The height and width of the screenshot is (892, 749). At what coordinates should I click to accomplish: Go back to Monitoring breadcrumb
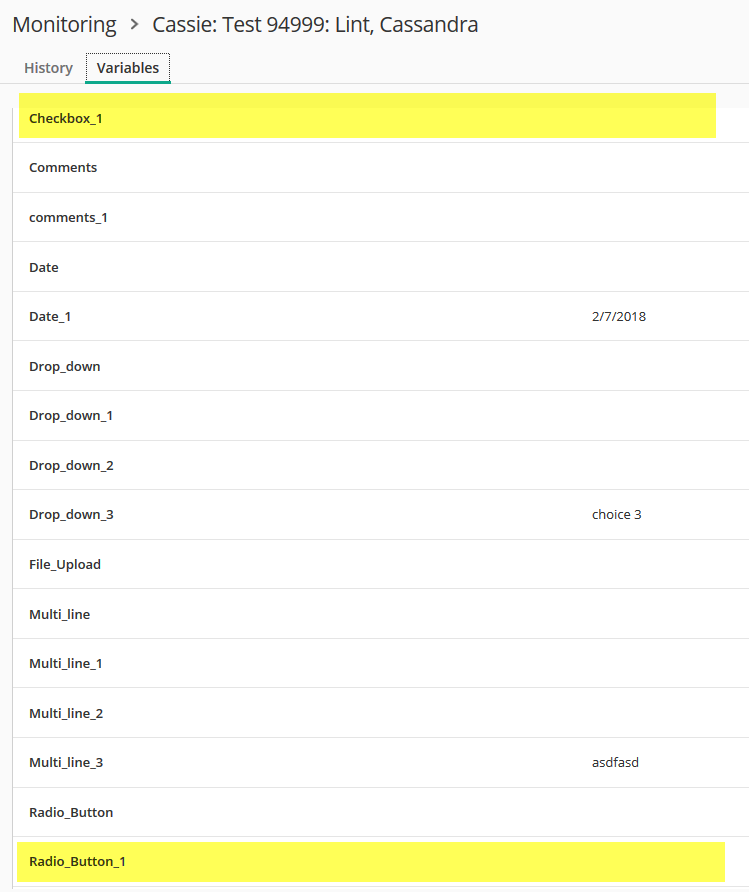pyautogui.click(x=64, y=24)
